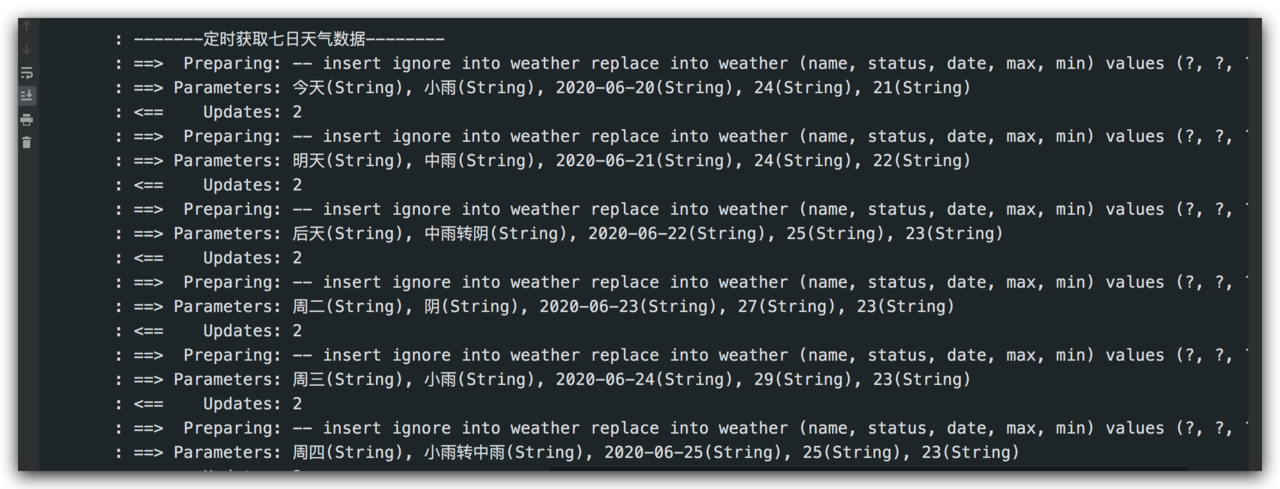Image resolution: width=1280 pixels, height=489 pixels.
Task: Clear console with the trash icon
Action: point(27,142)
